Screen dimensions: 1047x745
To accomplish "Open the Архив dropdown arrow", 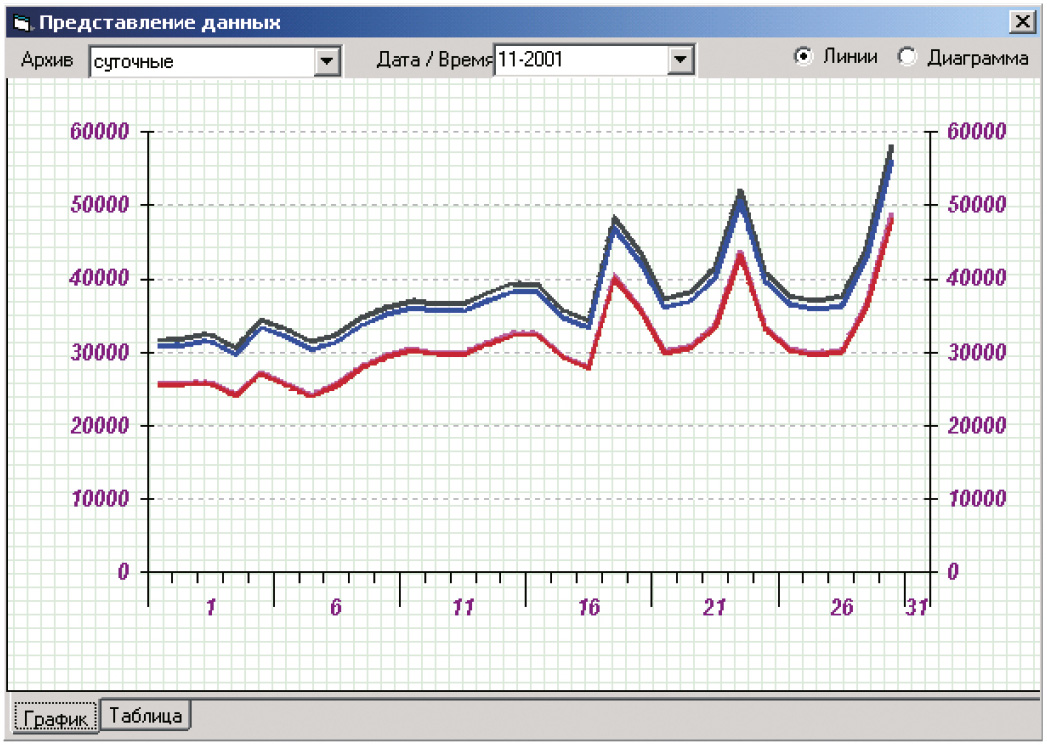I will pos(327,61).
